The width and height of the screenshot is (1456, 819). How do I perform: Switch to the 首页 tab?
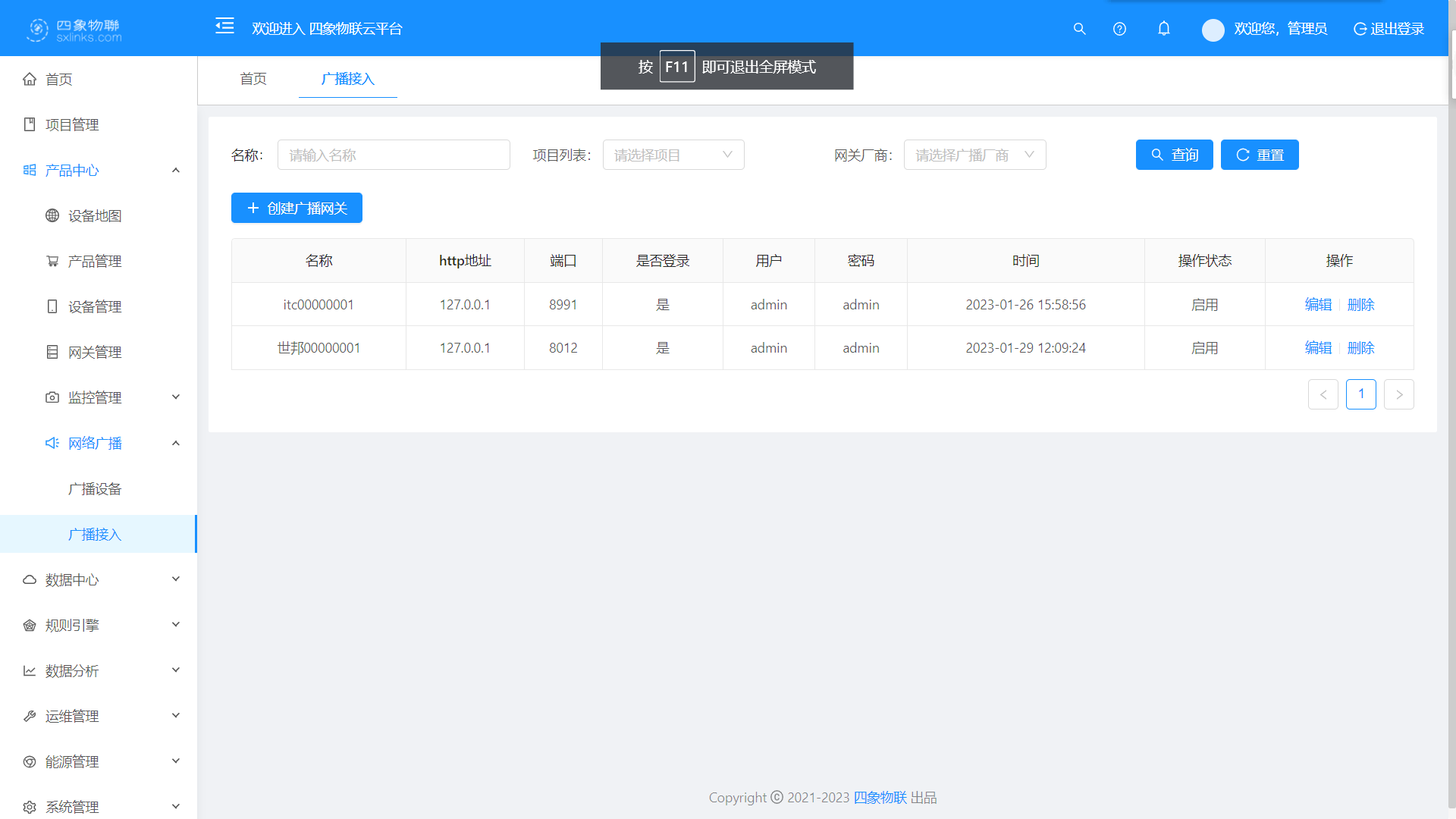point(253,79)
